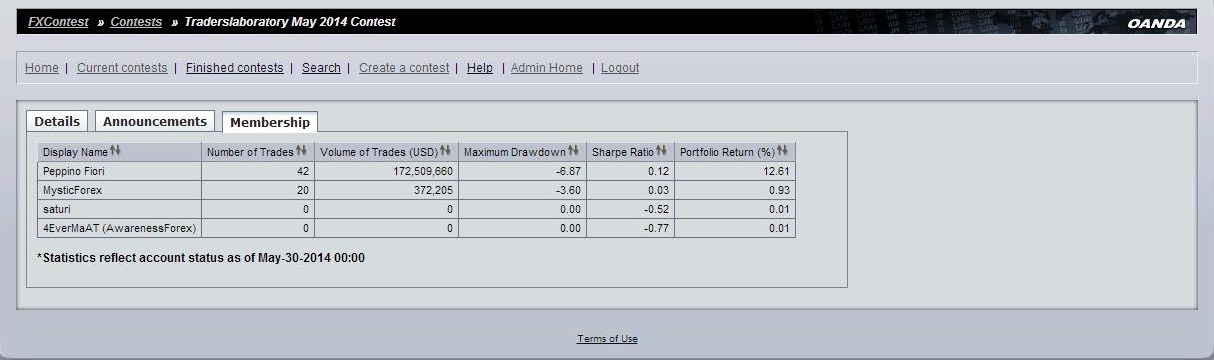Select the Membership tab
The width and height of the screenshot is (1214, 360).
(x=270, y=122)
